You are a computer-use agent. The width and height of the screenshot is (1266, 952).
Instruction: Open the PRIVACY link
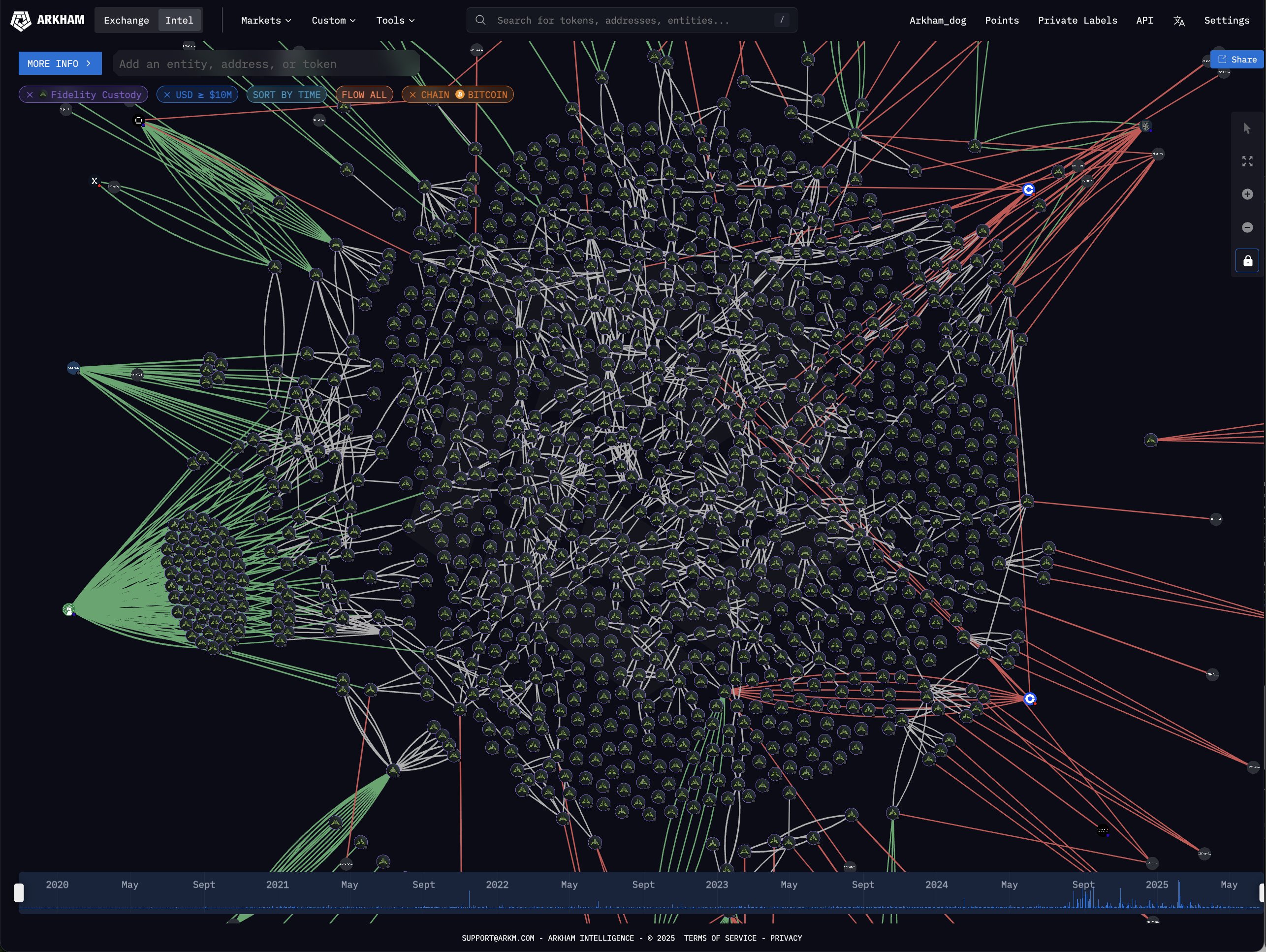click(786, 938)
